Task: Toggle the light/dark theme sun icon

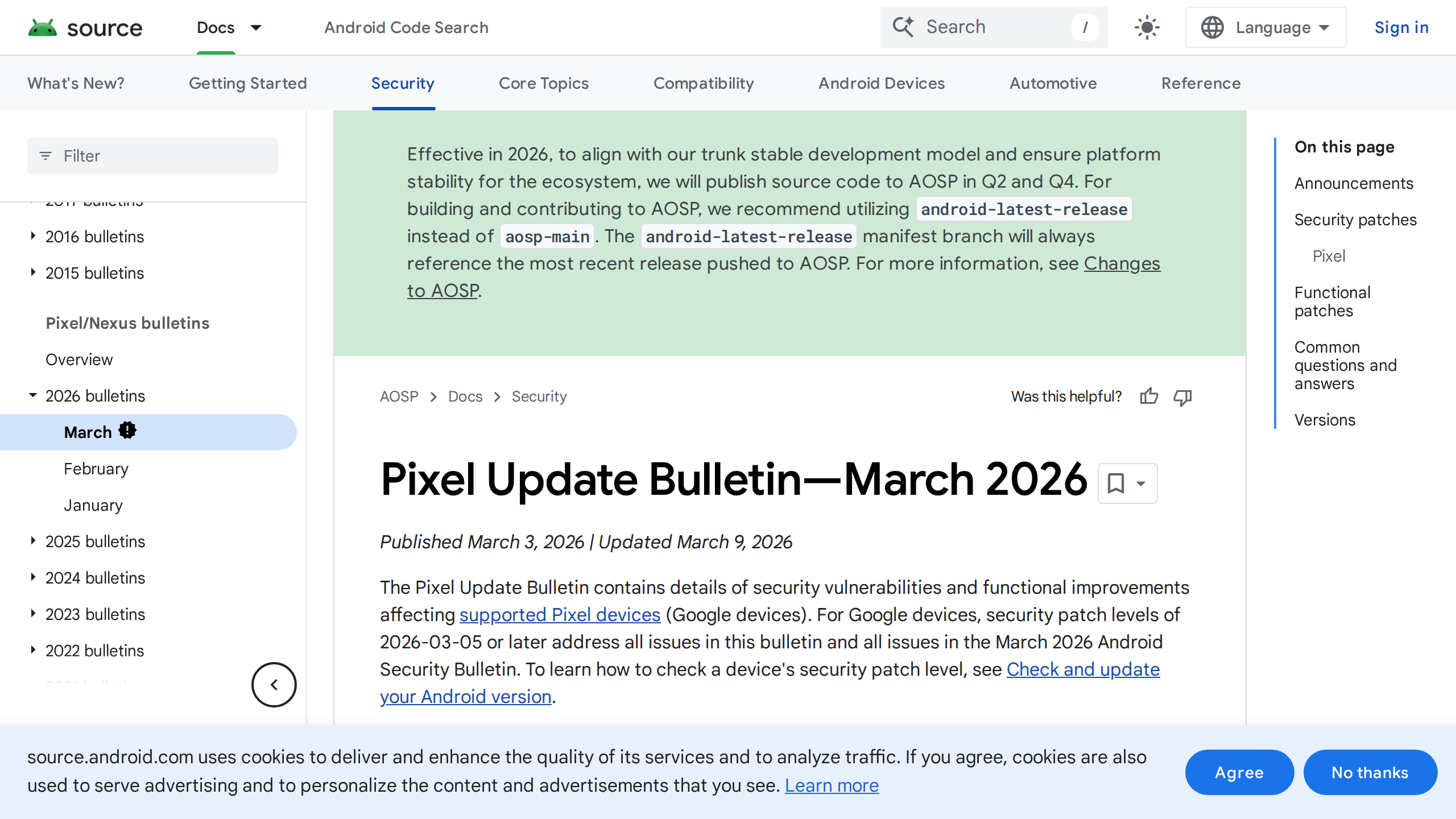Action: [1147, 27]
